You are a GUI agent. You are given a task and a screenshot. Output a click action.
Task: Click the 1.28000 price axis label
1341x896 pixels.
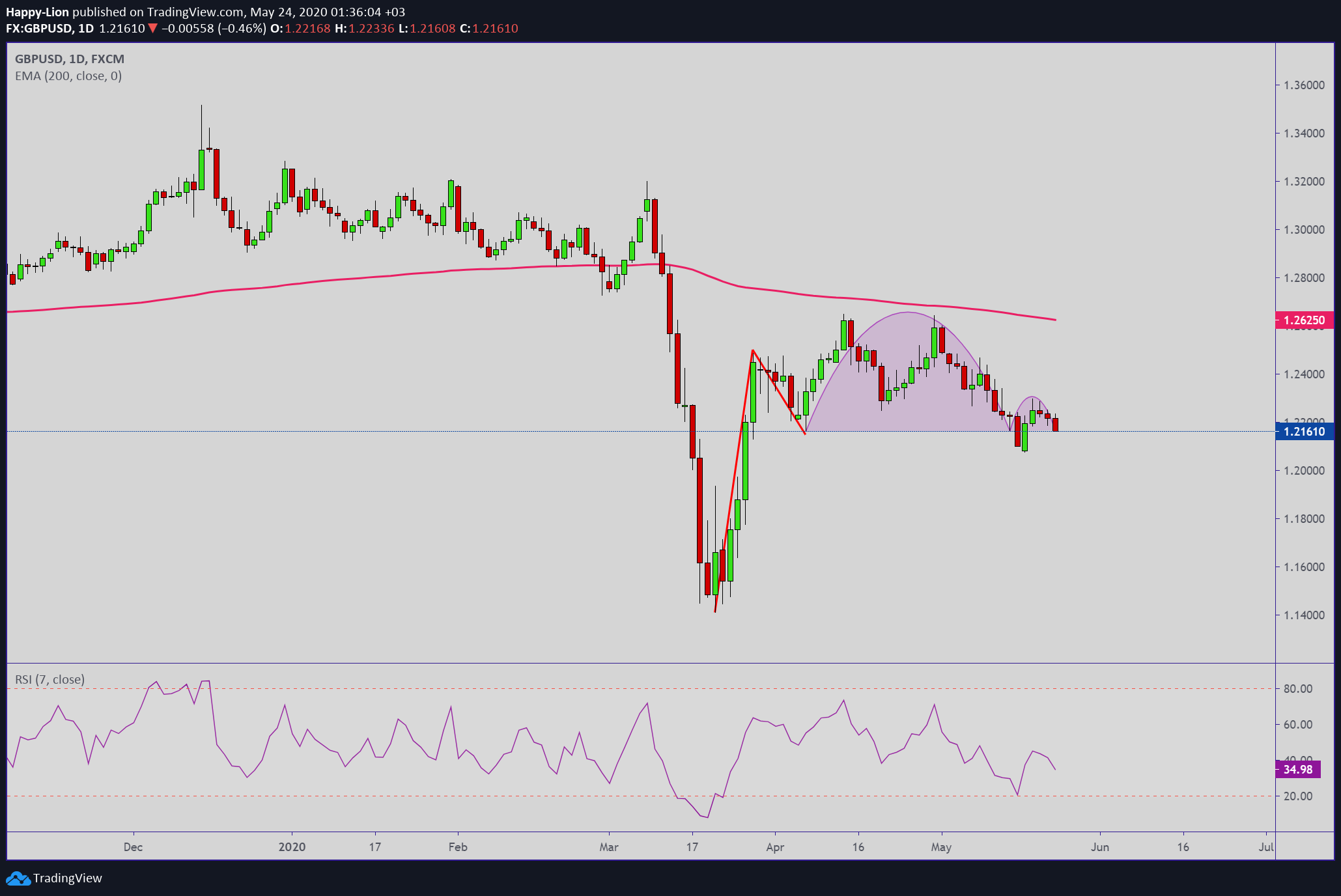[1304, 278]
